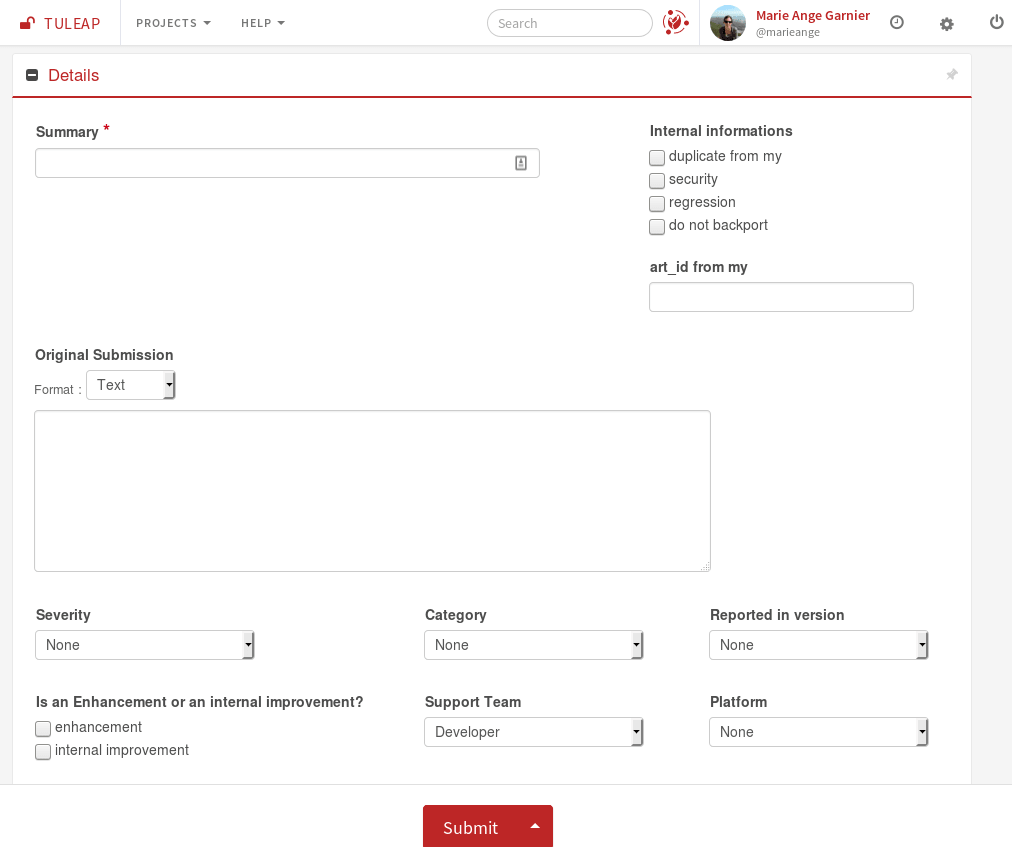Image resolution: width=1012 pixels, height=847 pixels.
Task: Open the Format Text dropdown
Action: click(130, 385)
